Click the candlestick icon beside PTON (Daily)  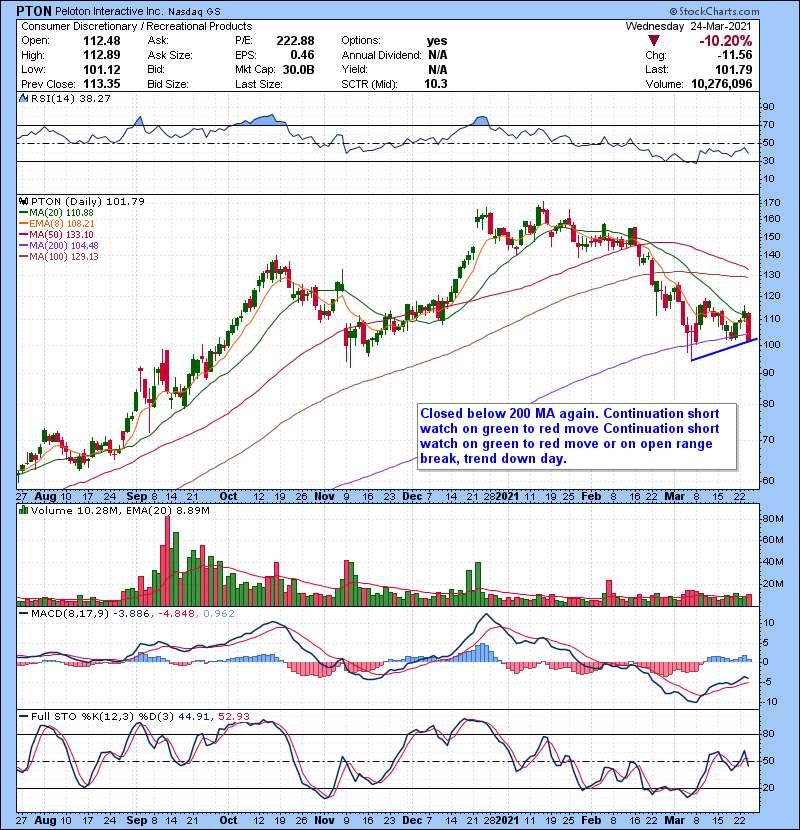pyautogui.click(x=23, y=201)
